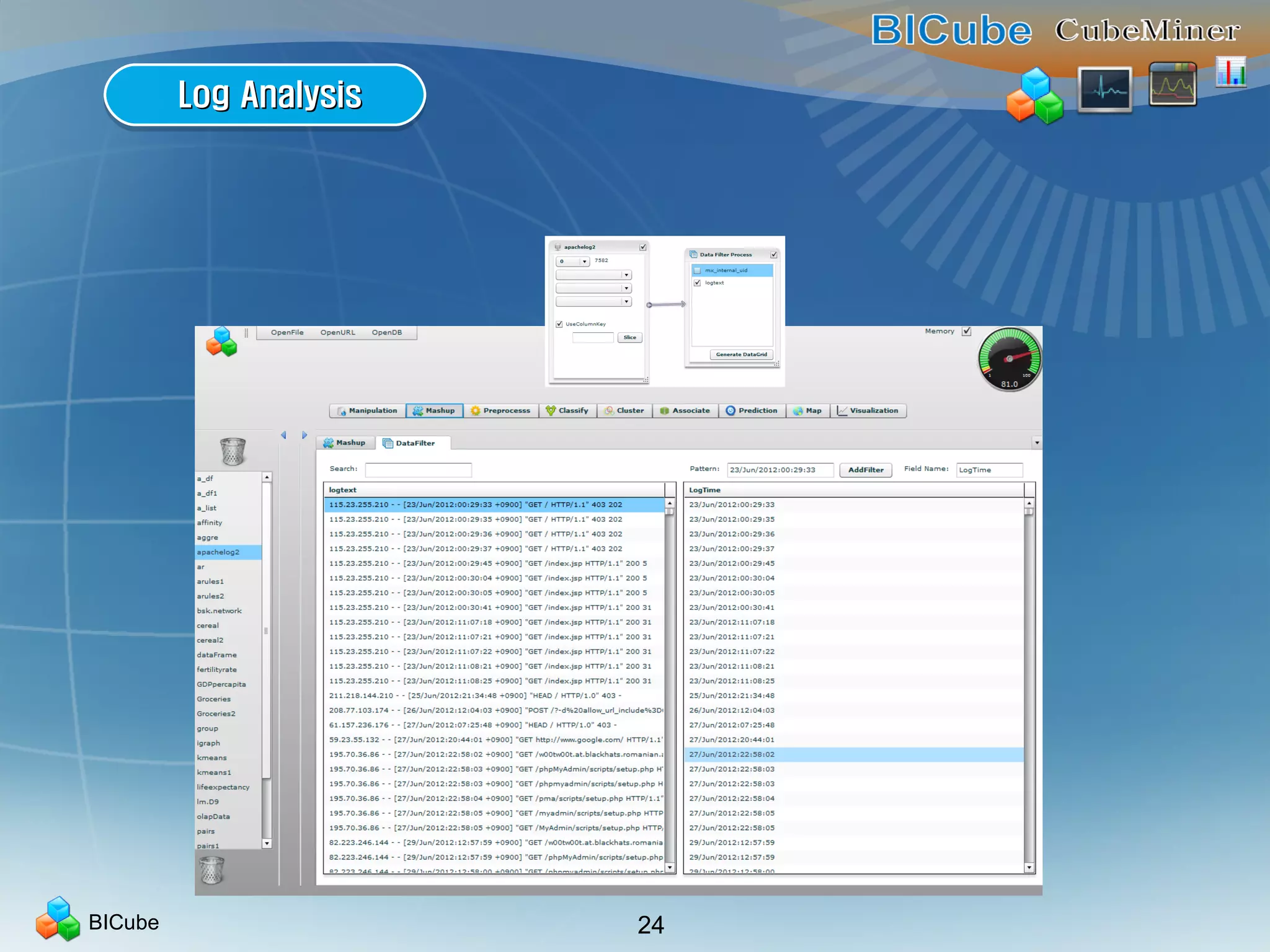Select lifeexpectancy in the dataset list
Screen dimensions: 1270x952
[228, 787]
